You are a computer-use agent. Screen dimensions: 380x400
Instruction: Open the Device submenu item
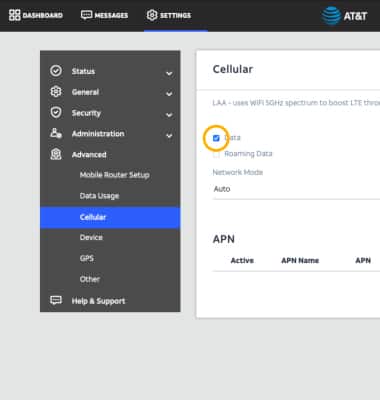[91, 238]
